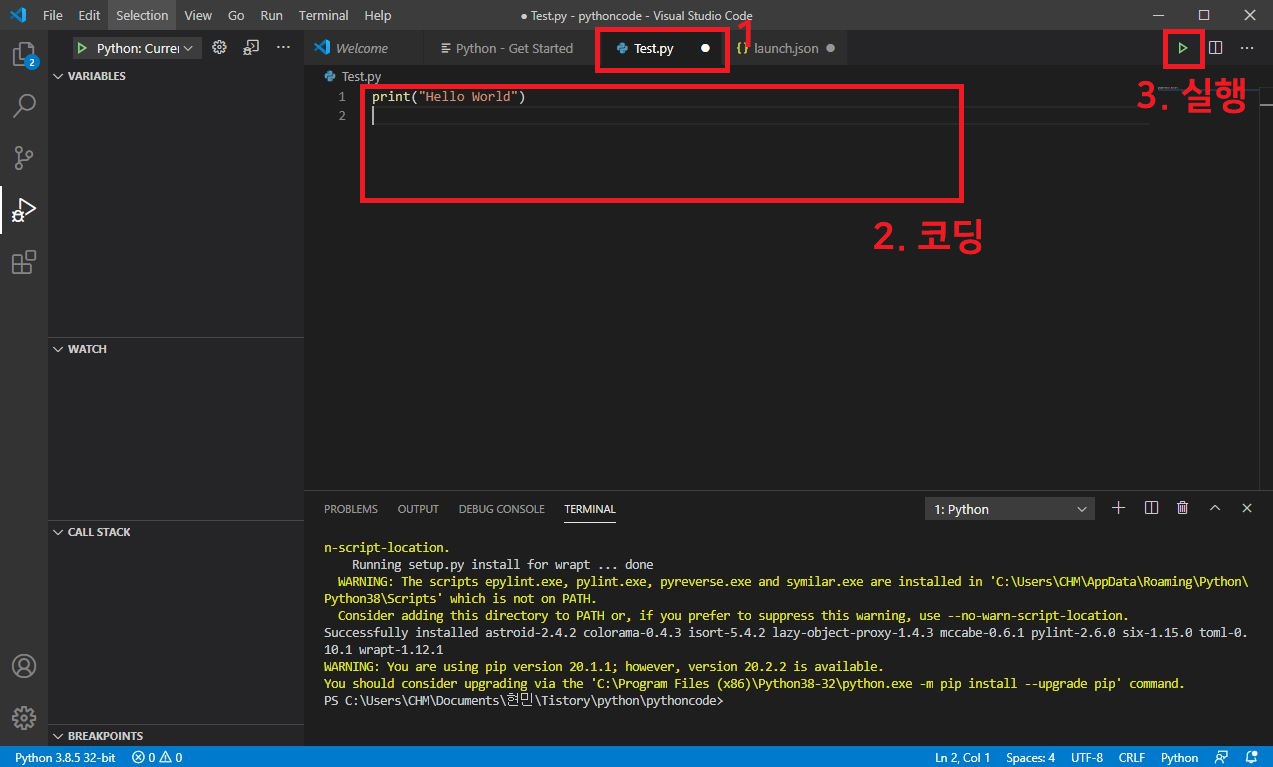Show the OUTPUT panel tab
This screenshot has width=1273, height=767.
click(418, 509)
